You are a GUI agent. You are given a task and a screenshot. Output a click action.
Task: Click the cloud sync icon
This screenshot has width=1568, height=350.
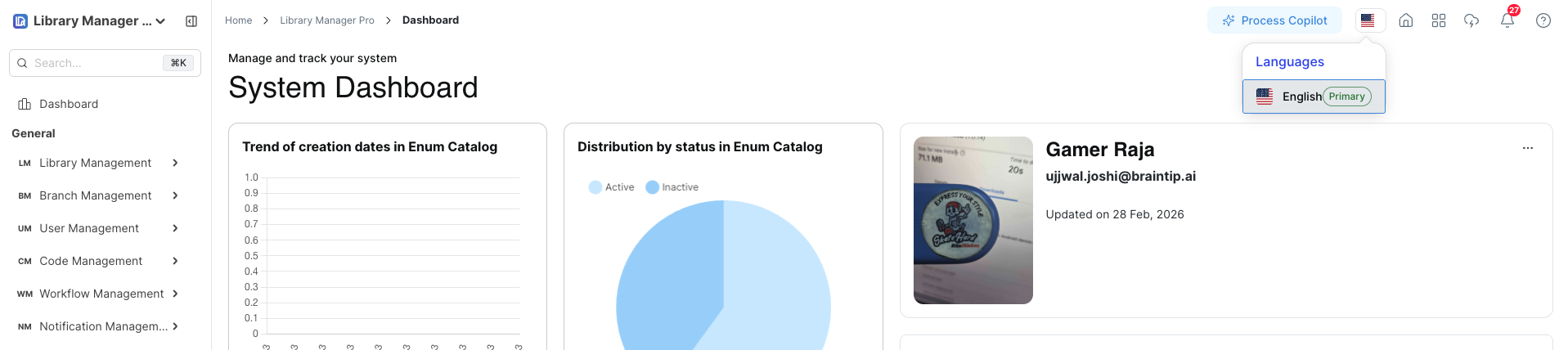(1471, 20)
